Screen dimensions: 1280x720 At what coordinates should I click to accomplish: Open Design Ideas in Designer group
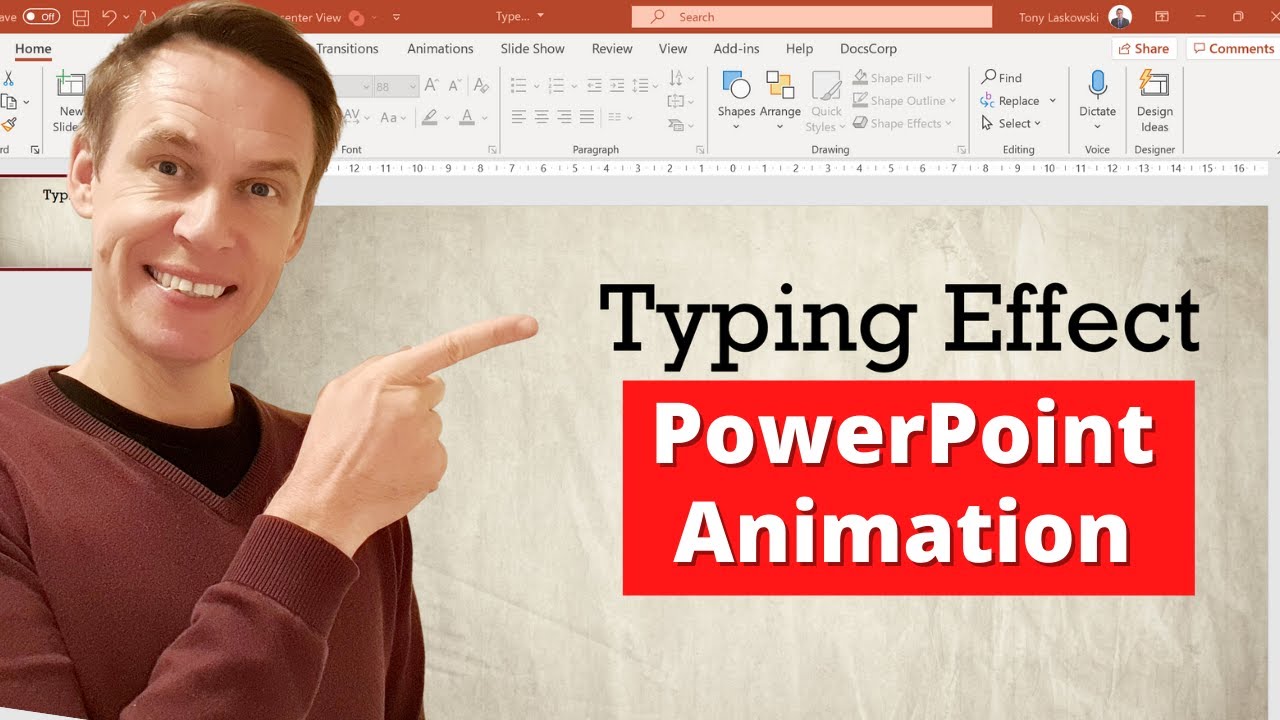click(x=1155, y=101)
